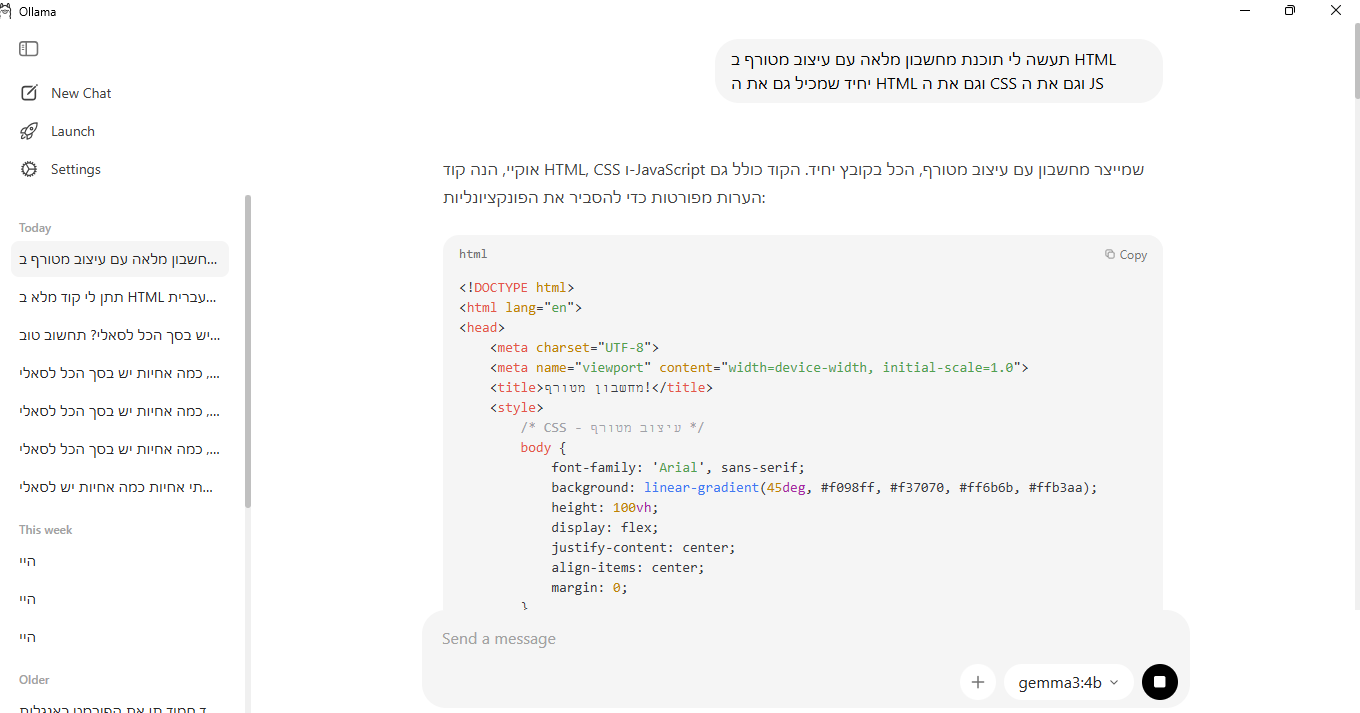The height and width of the screenshot is (713, 1360).
Task: Copy the HTML code block
Action: 1125,255
